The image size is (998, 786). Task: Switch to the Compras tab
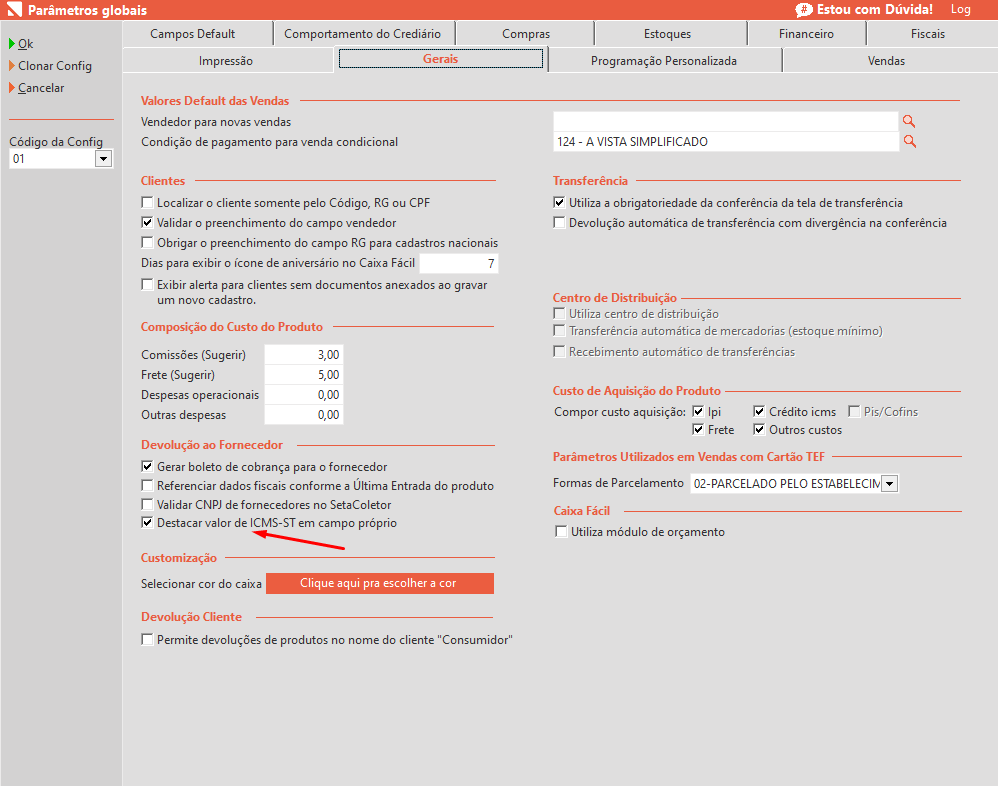coord(526,34)
